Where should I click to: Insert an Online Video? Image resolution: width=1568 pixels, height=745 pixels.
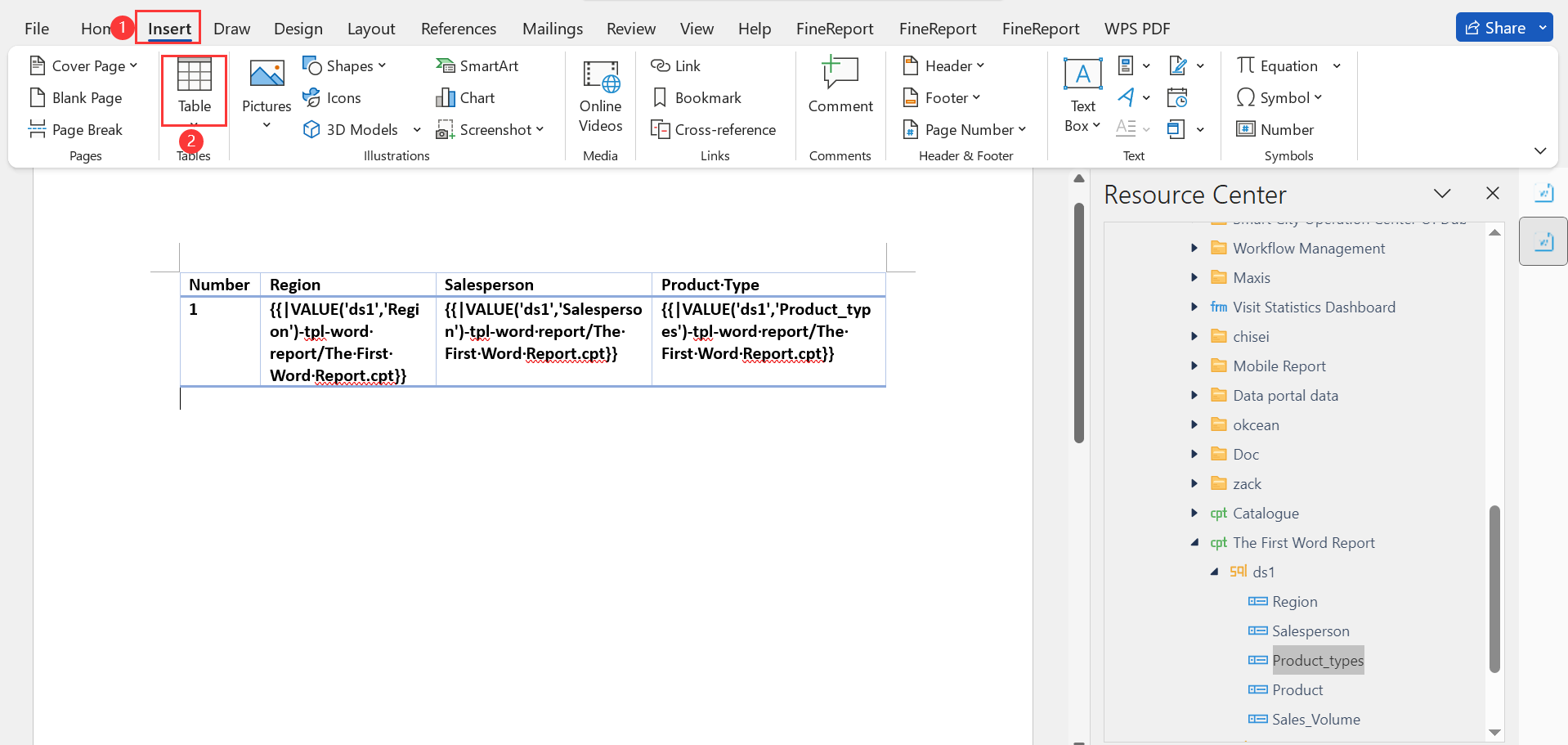click(x=600, y=96)
